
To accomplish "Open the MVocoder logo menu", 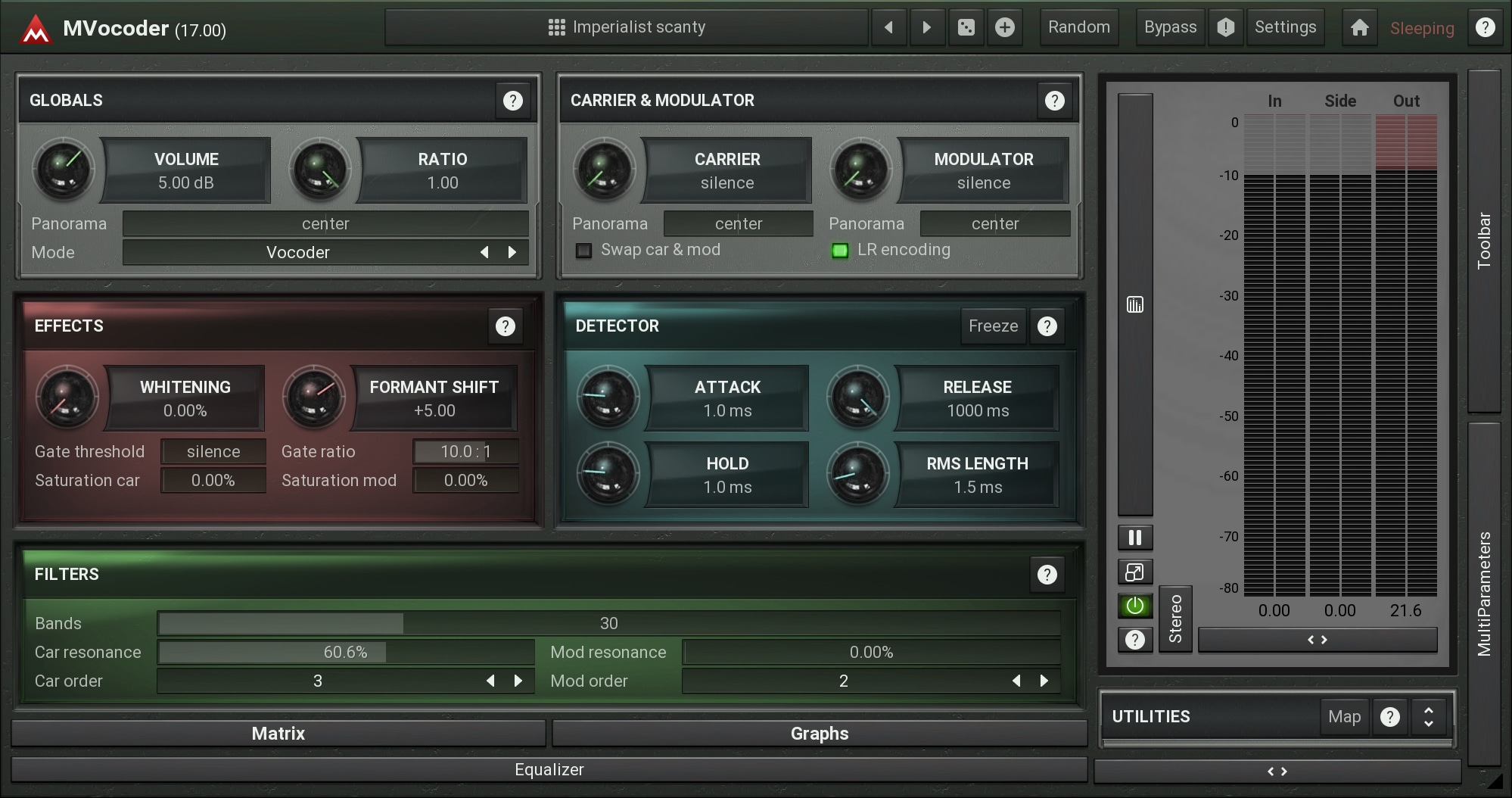I will pyautogui.click(x=35, y=30).
